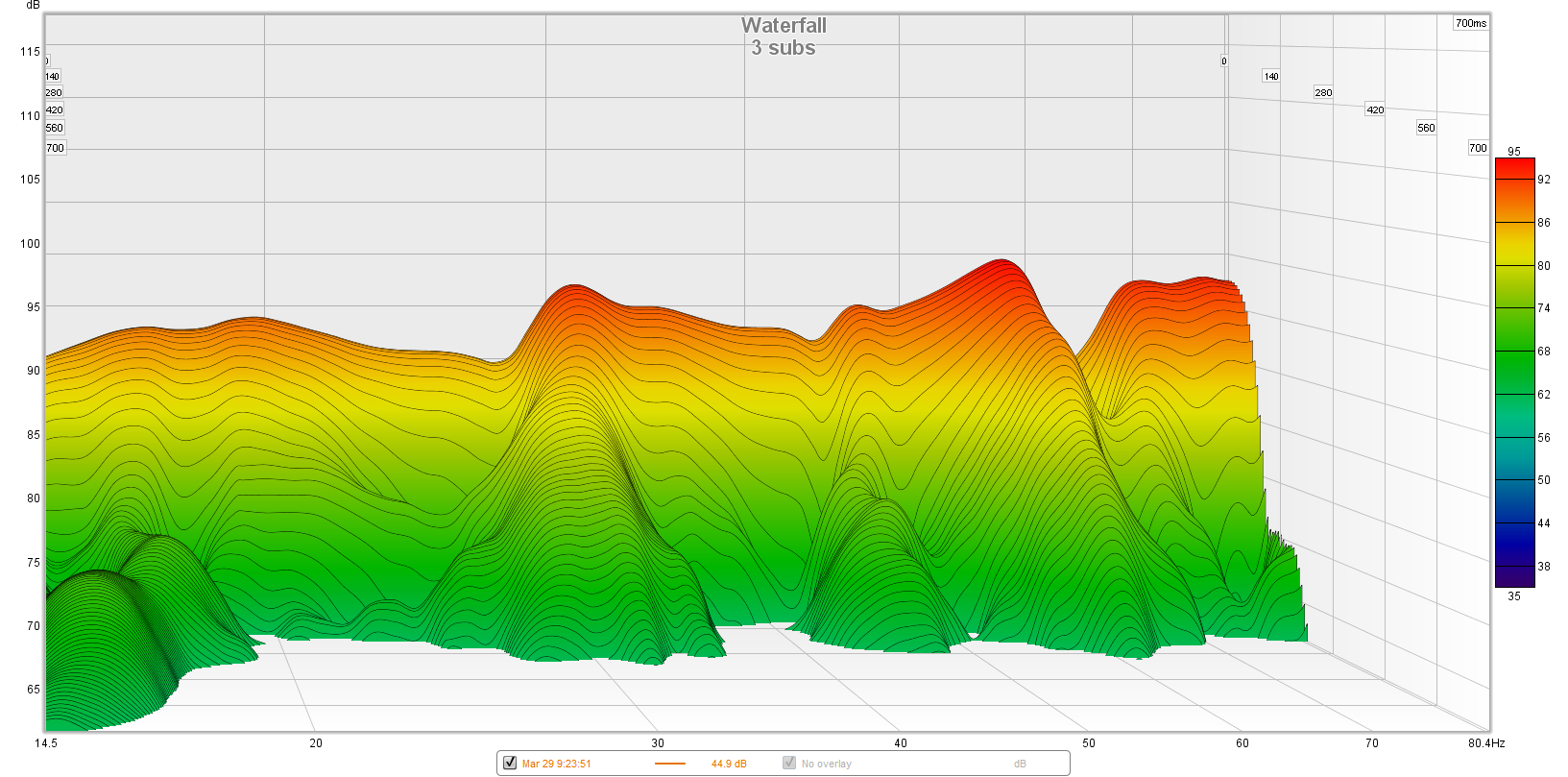Click the 74 label on the color scale

[x=1544, y=308]
